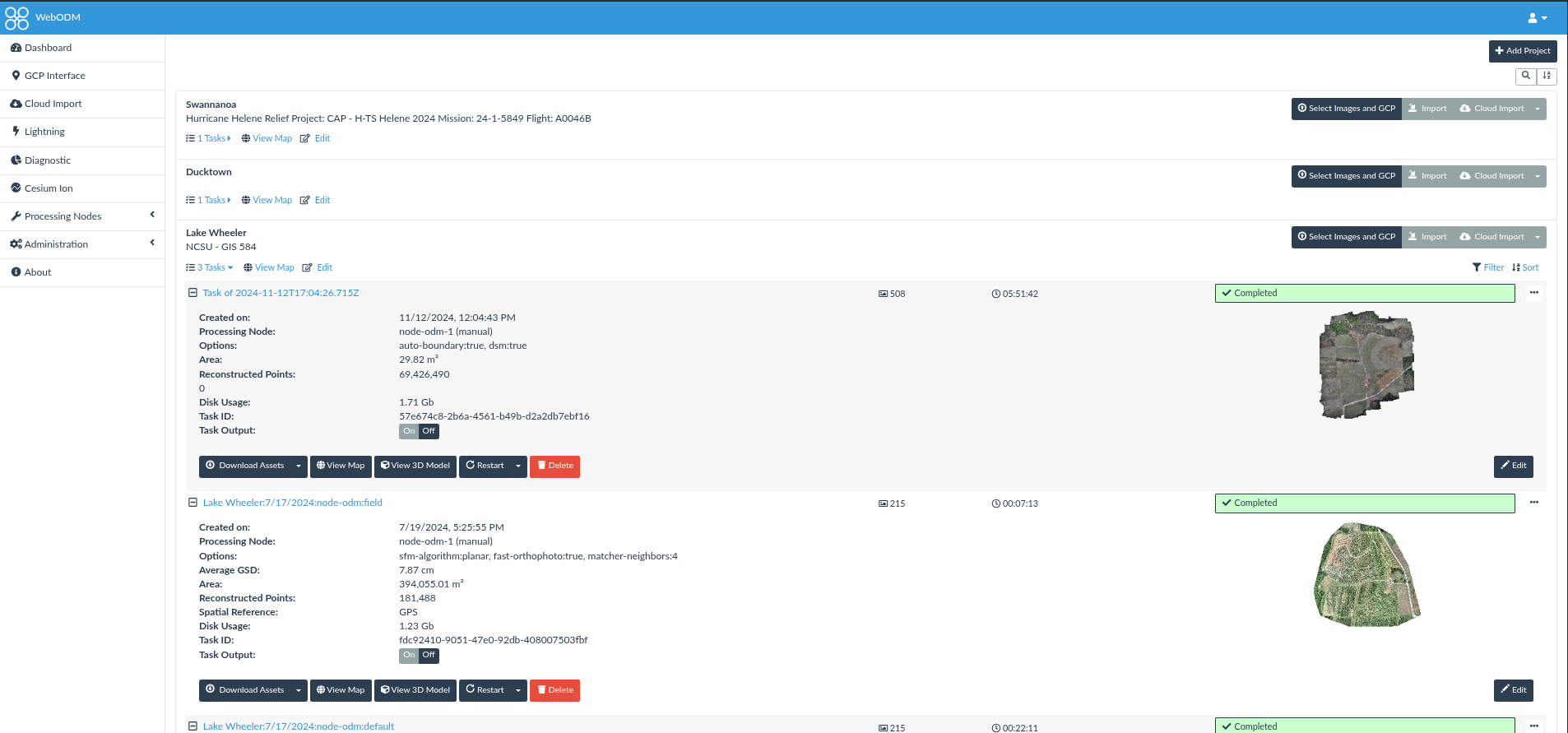
Task: Click the sort projects icon button
Action: 1547,76
